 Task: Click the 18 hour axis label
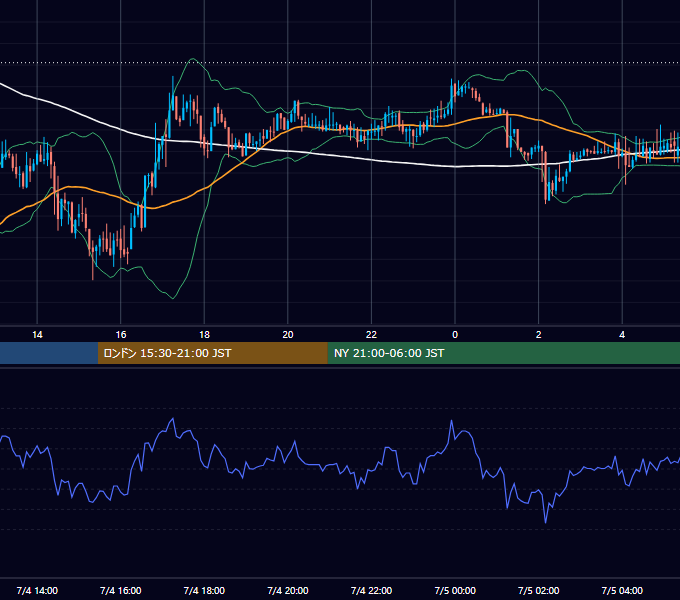pyautogui.click(x=204, y=335)
